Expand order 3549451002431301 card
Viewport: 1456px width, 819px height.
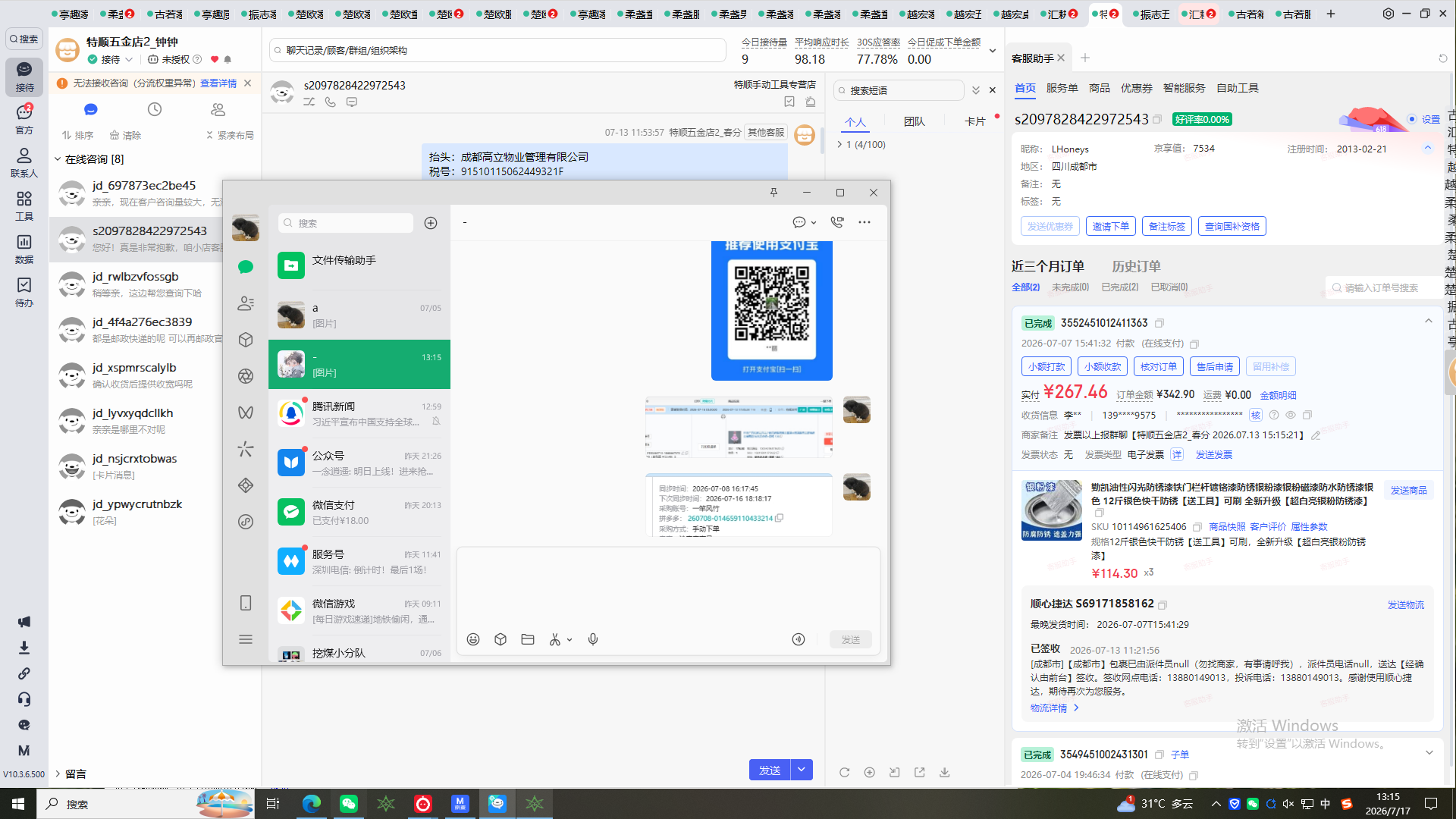coord(1429,753)
